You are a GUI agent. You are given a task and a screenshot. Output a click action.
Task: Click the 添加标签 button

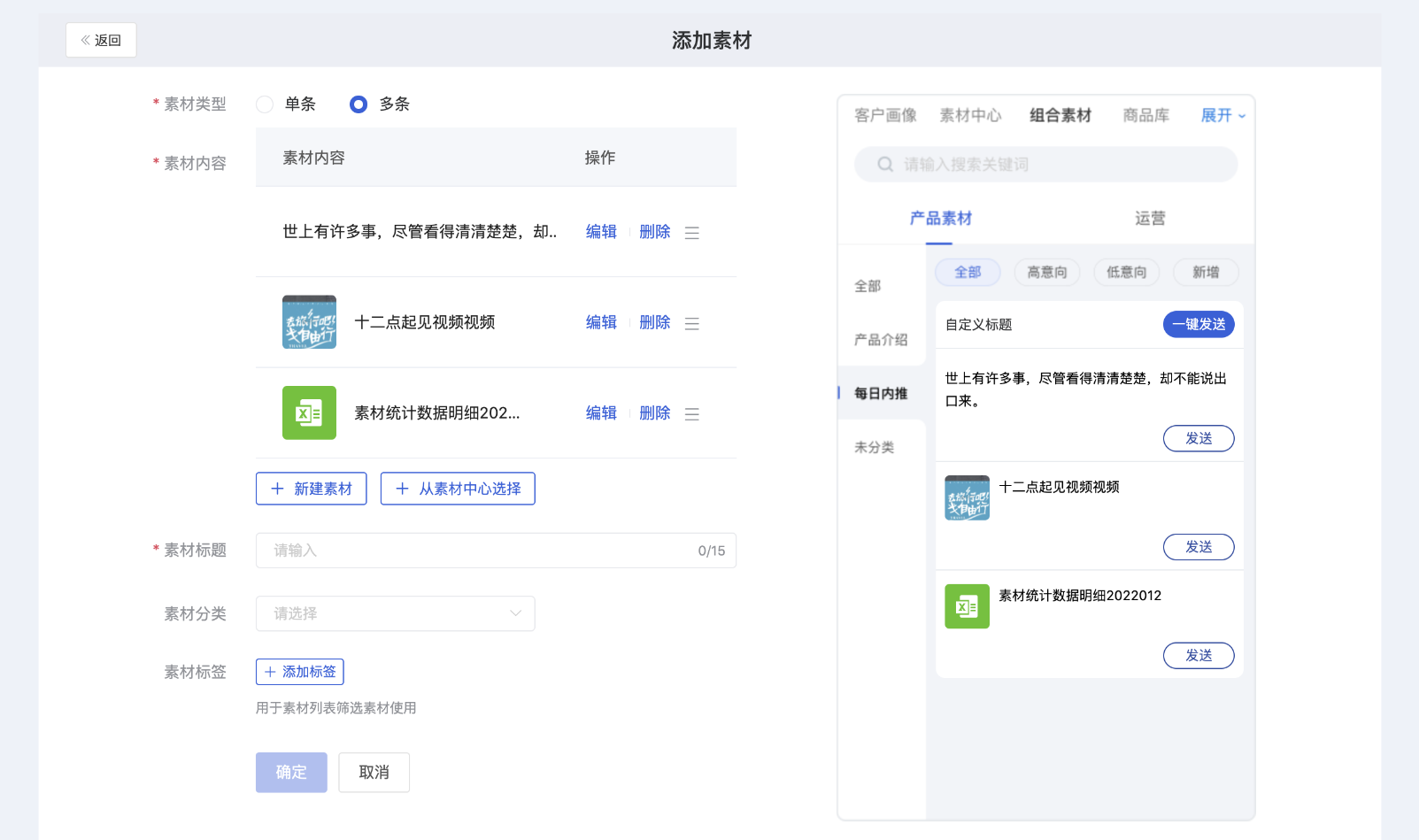(299, 672)
